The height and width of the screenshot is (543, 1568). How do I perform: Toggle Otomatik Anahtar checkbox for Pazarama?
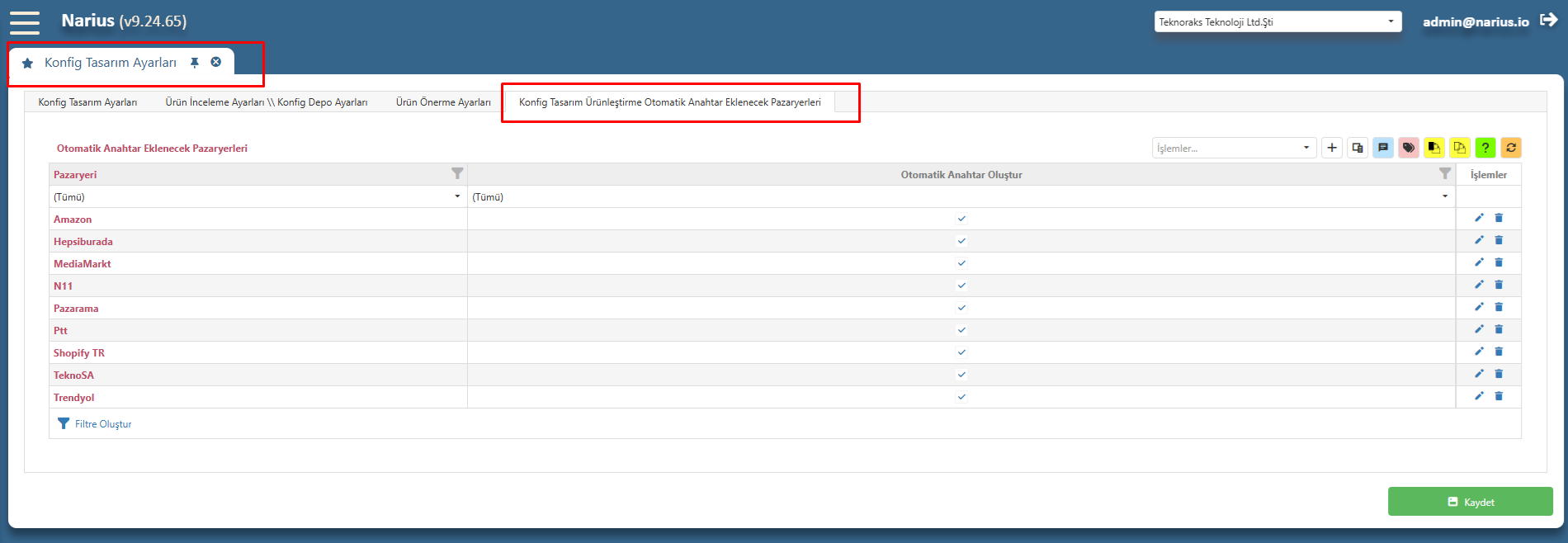(x=961, y=308)
